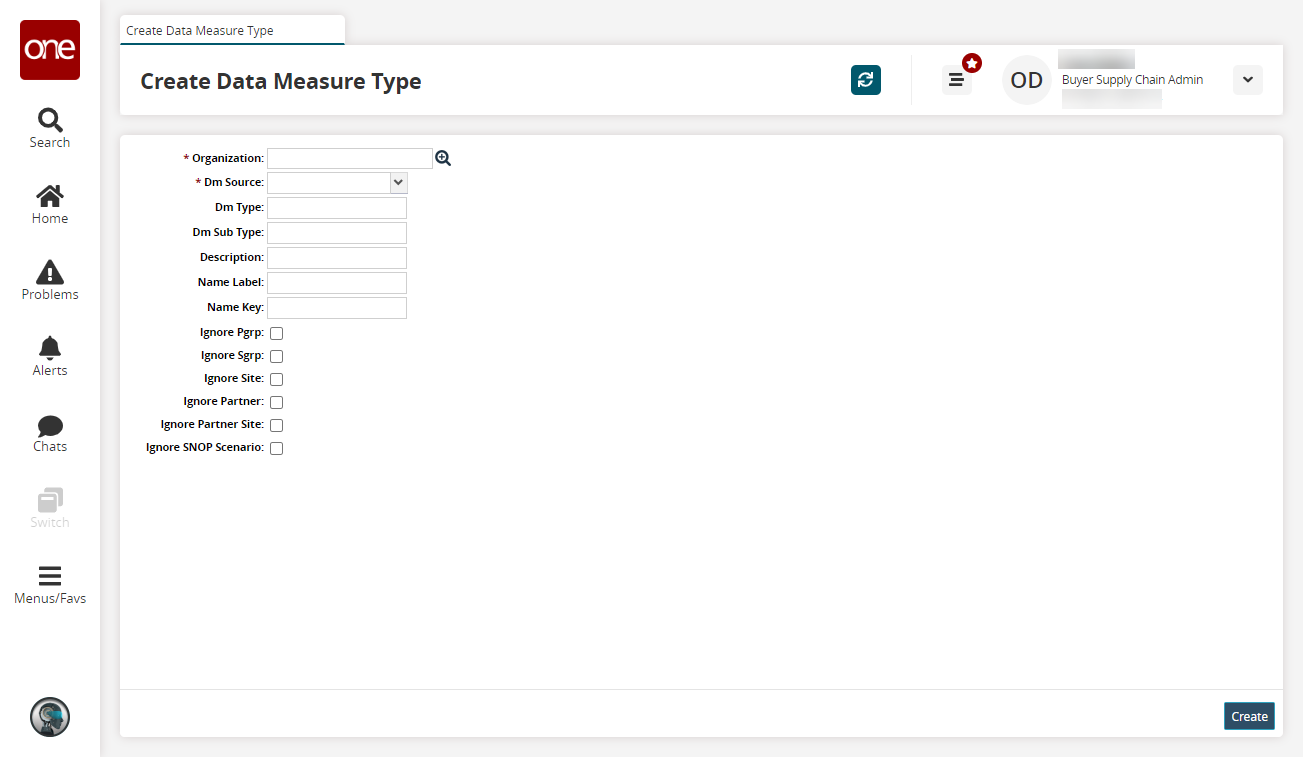The image size is (1303, 757).
Task: Open the favorites list icon with star
Action: [x=957, y=80]
